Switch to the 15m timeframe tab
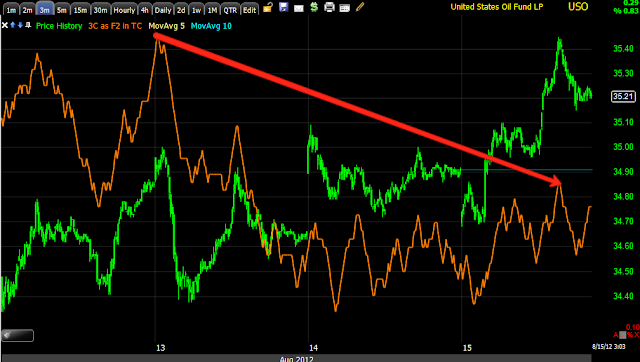Screen dimensions: 640x362 click(80, 10)
